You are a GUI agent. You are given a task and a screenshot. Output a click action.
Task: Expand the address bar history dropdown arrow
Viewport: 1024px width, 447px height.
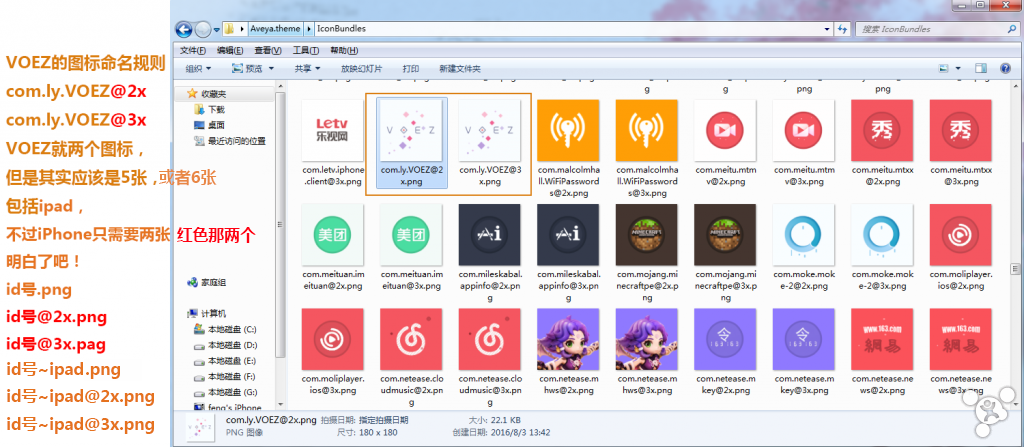point(827,29)
